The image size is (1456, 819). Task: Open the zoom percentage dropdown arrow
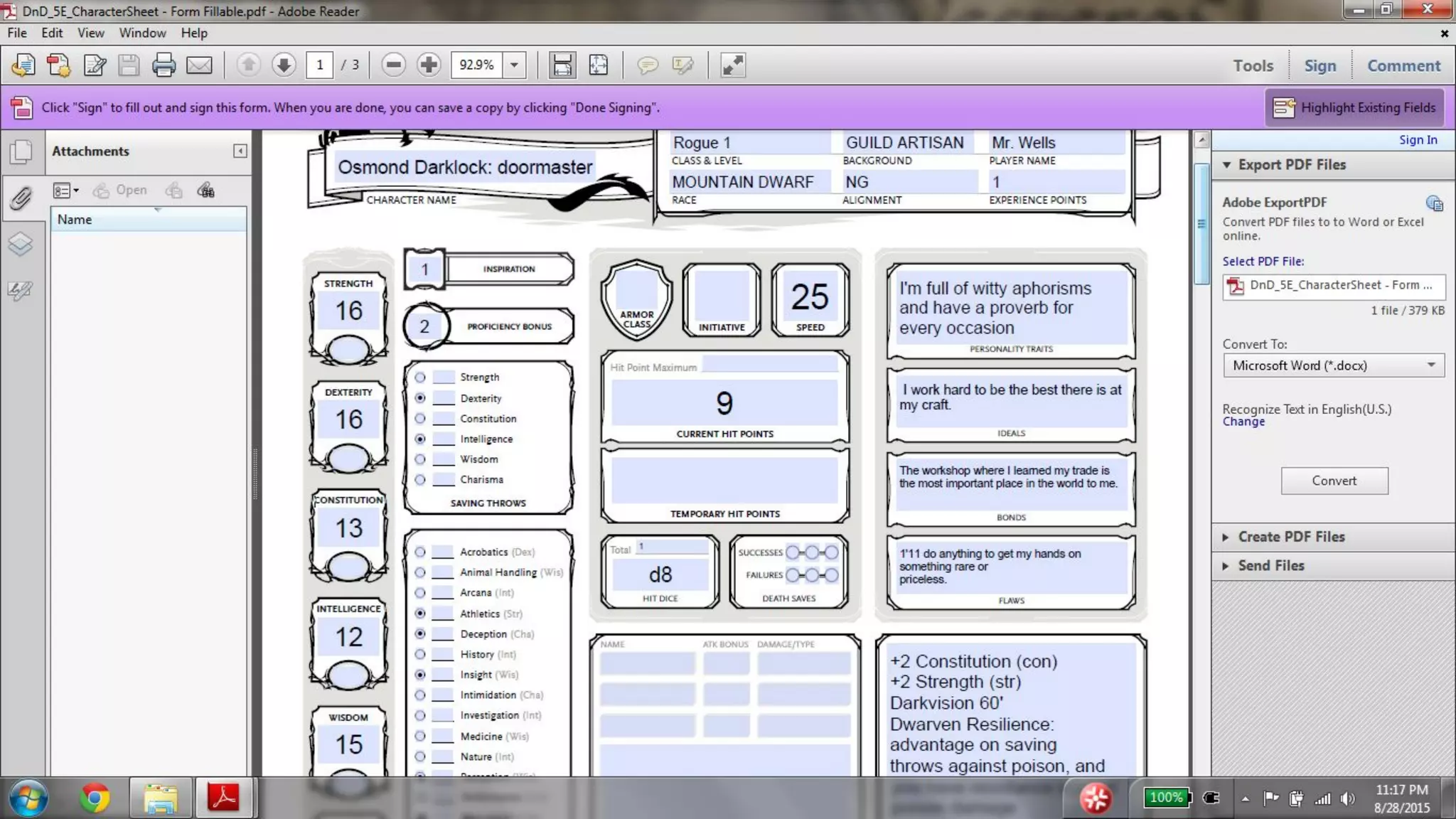coord(514,65)
